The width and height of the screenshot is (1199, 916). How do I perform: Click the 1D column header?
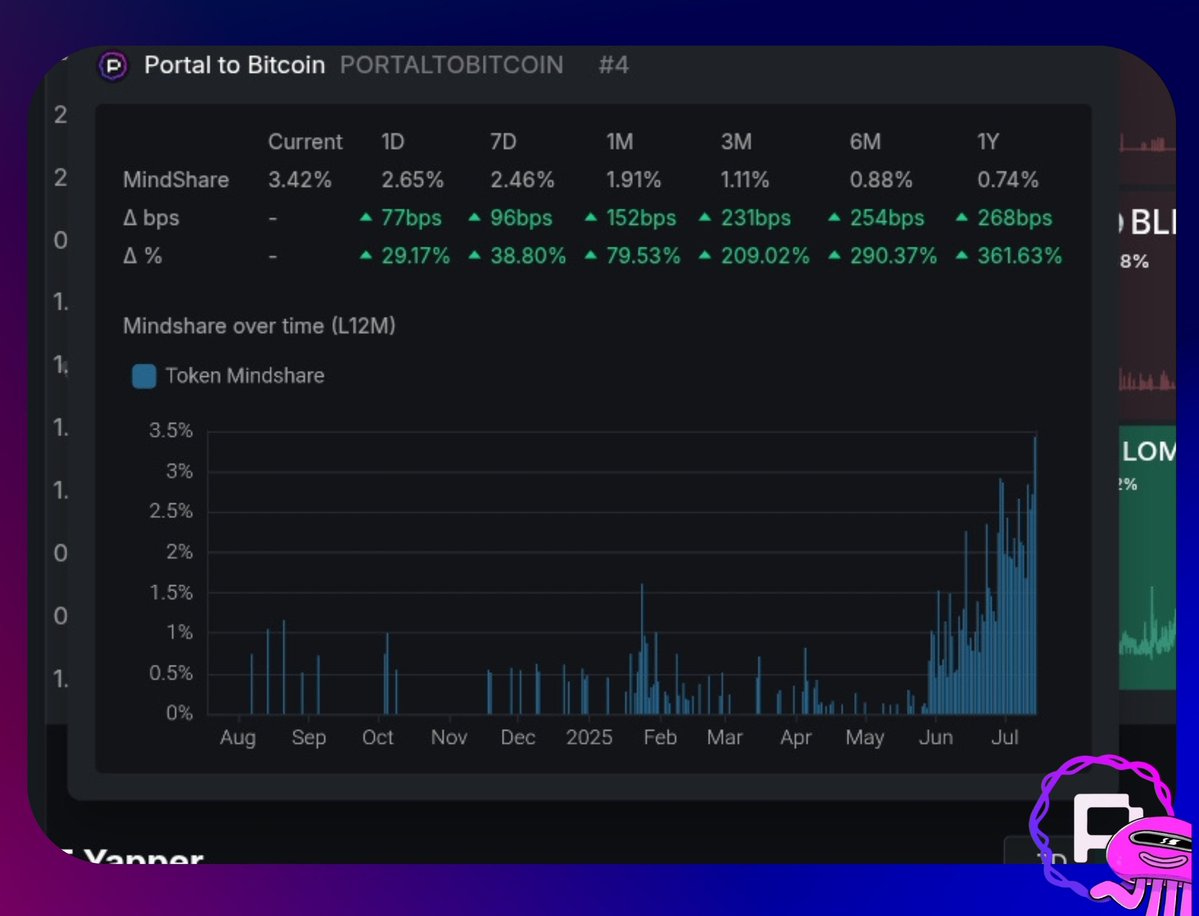[392, 142]
